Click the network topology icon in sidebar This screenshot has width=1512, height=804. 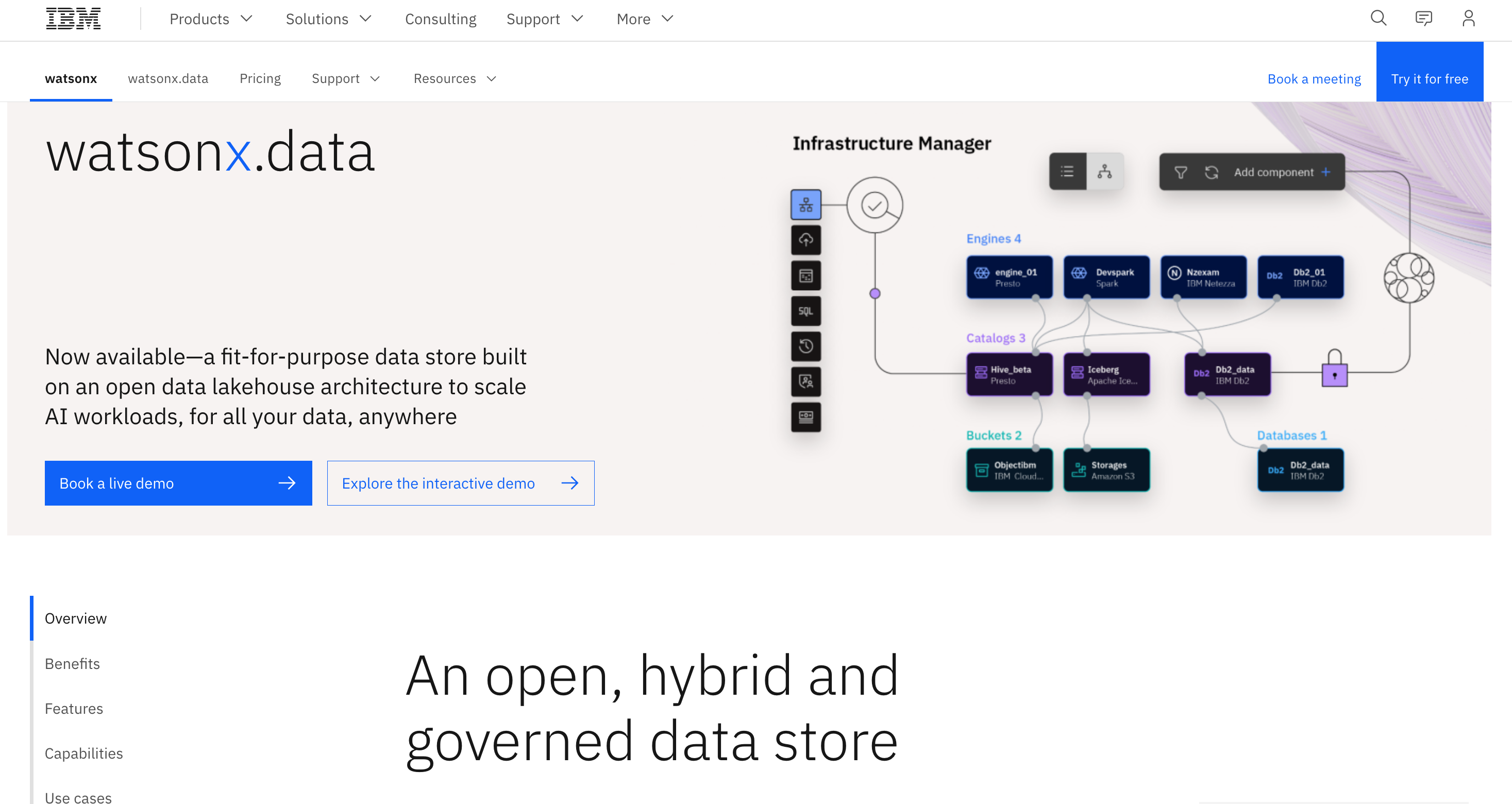pos(807,204)
